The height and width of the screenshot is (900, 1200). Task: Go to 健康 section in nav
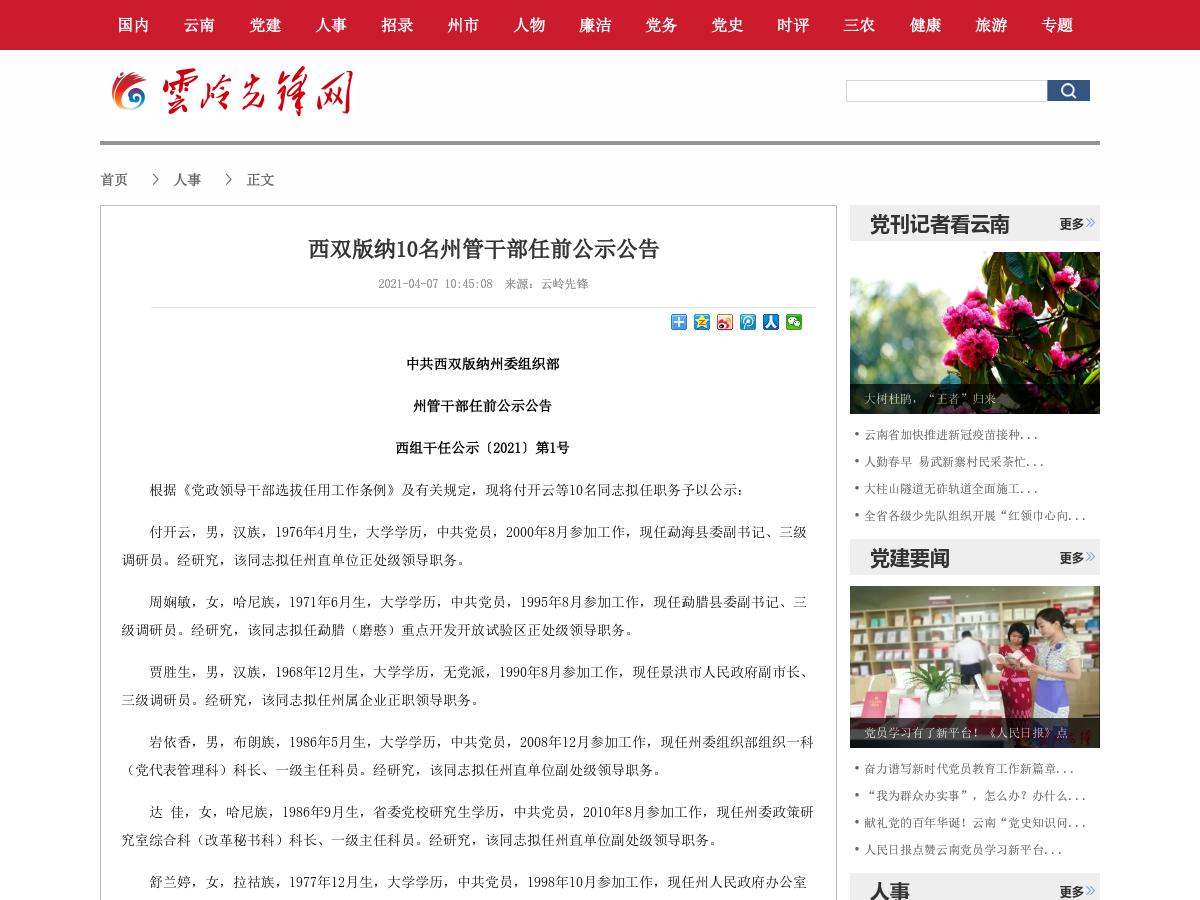pyautogui.click(x=925, y=25)
